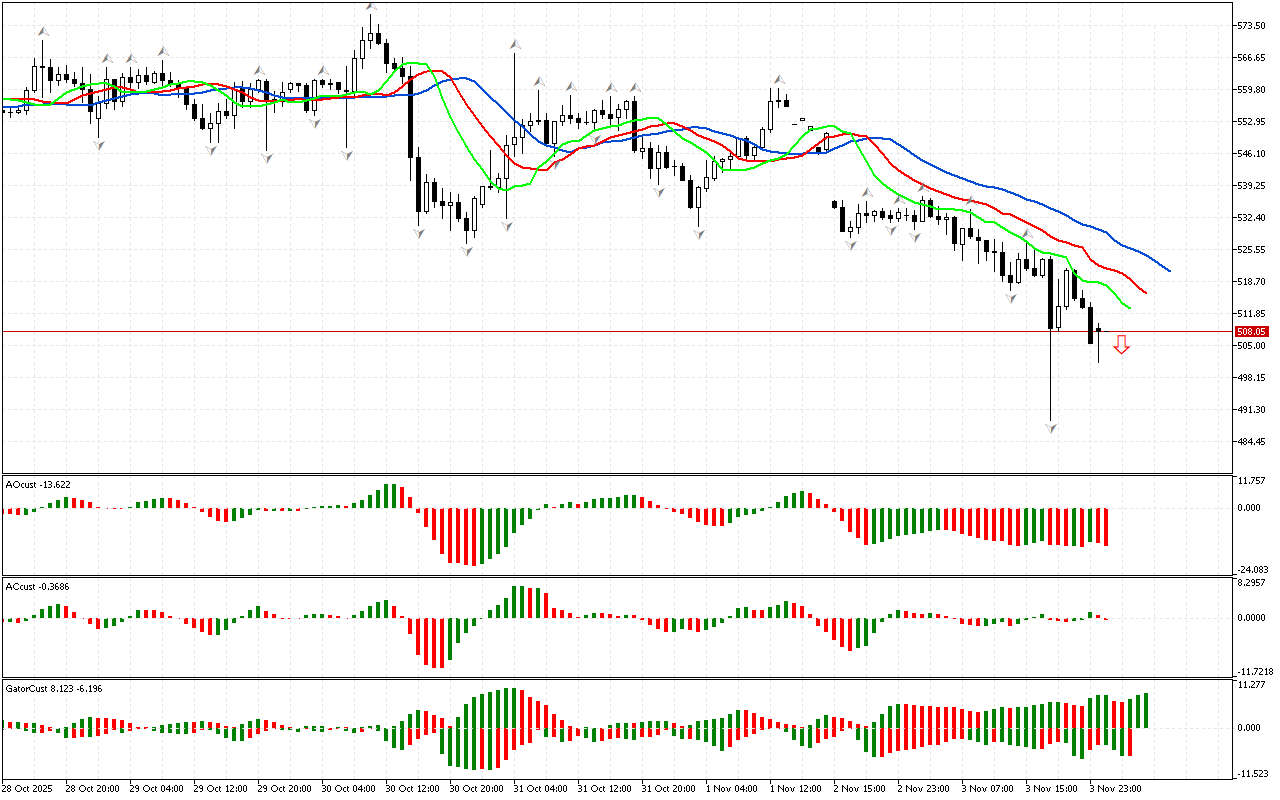Click the rightmost green GatorCust histogram bar
Image resolution: width=1280 pixels, height=800 pixels.
coord(1144,711)
